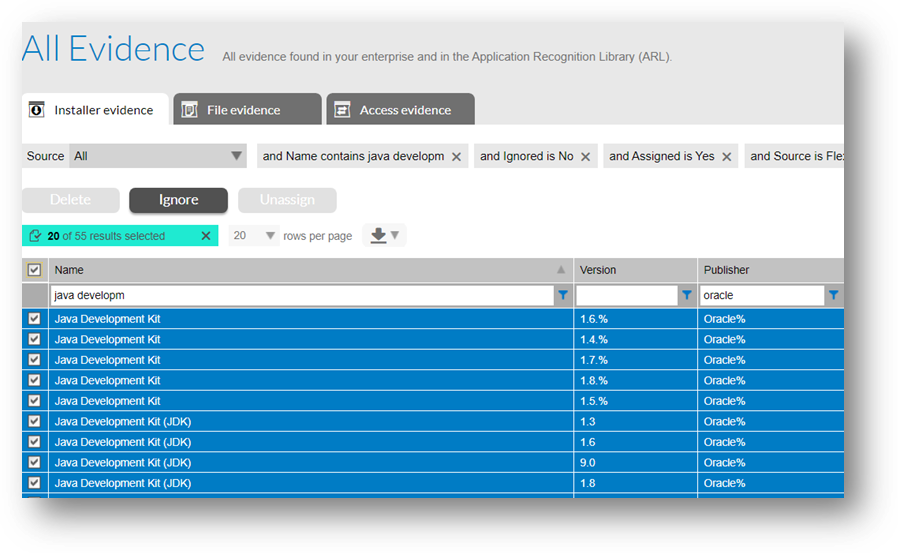Click the Publisher filter field containing oracle
The height and width of the screenshot is (553, 898).
click(x=762, y=295)
